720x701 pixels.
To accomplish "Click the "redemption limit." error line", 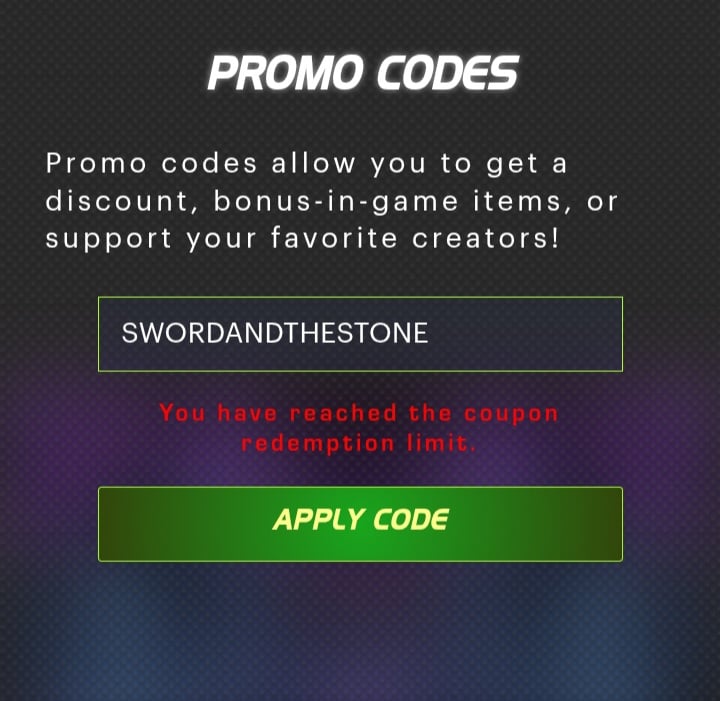I will [359, 443].
